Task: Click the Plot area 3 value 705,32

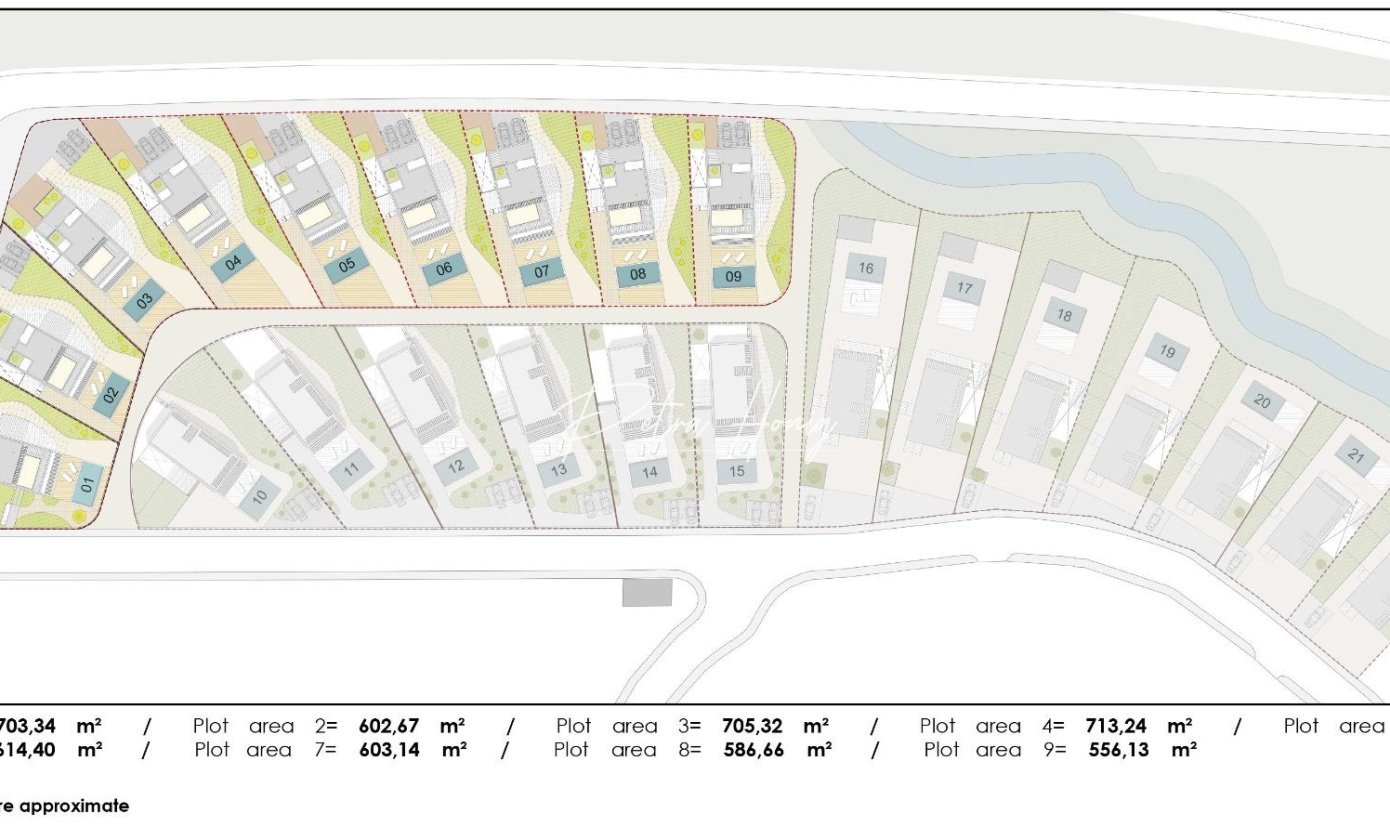Action: pos(751,726)
